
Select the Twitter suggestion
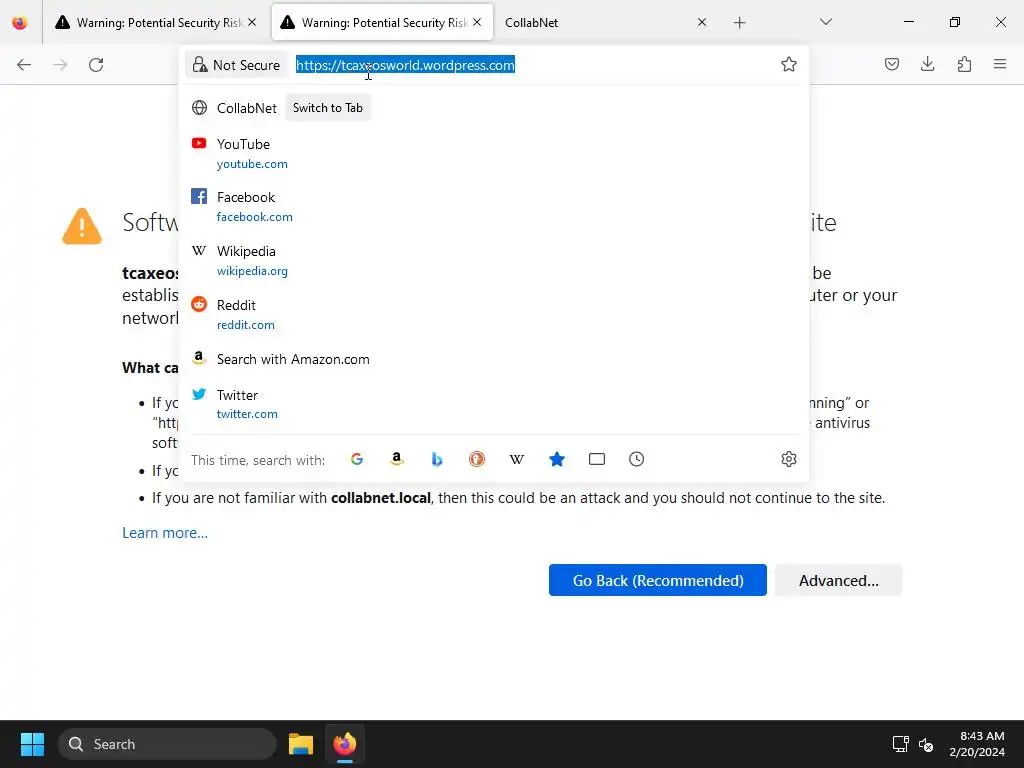click(494, 404)
